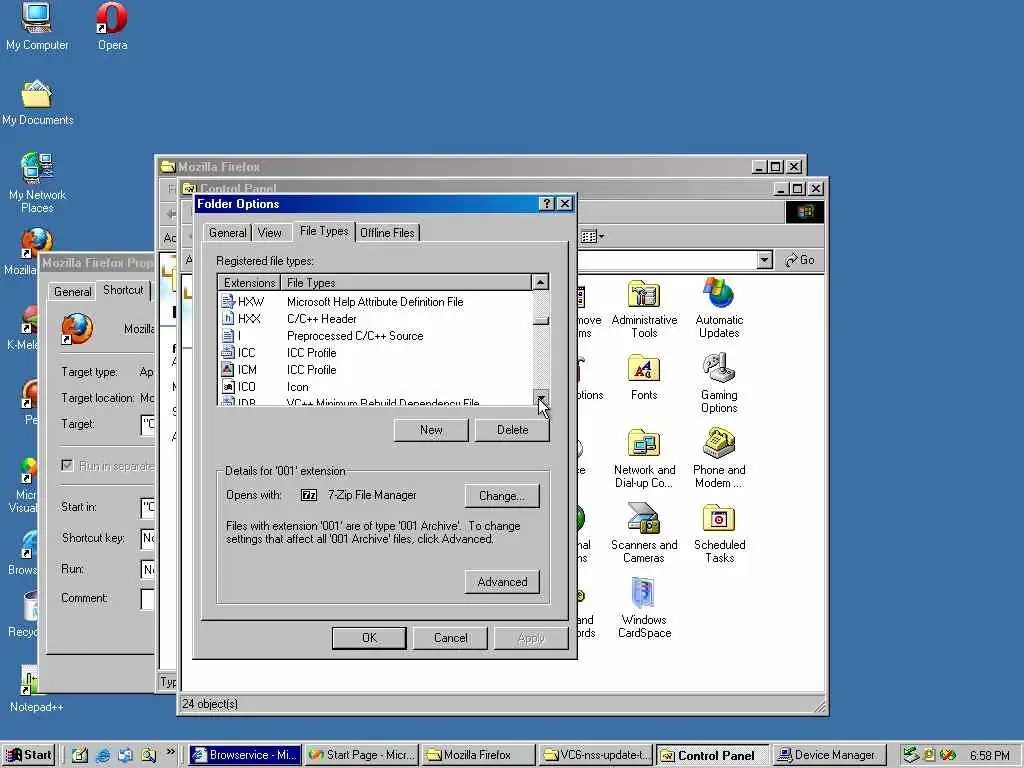1024x768 pixels.
Task: Click the Views toolbar icon in Control Panel
Action: pyautogui.click(x=592, y=236)
